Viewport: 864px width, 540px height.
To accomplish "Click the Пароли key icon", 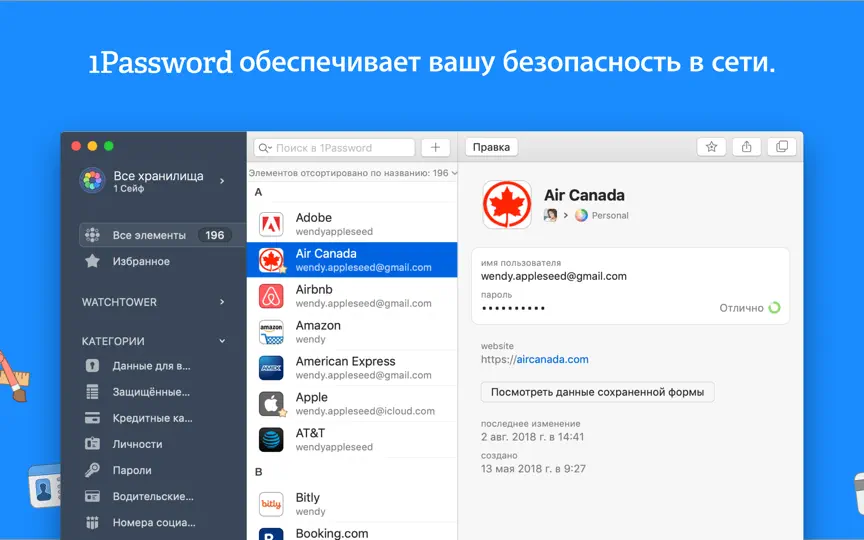I will 93,470.
